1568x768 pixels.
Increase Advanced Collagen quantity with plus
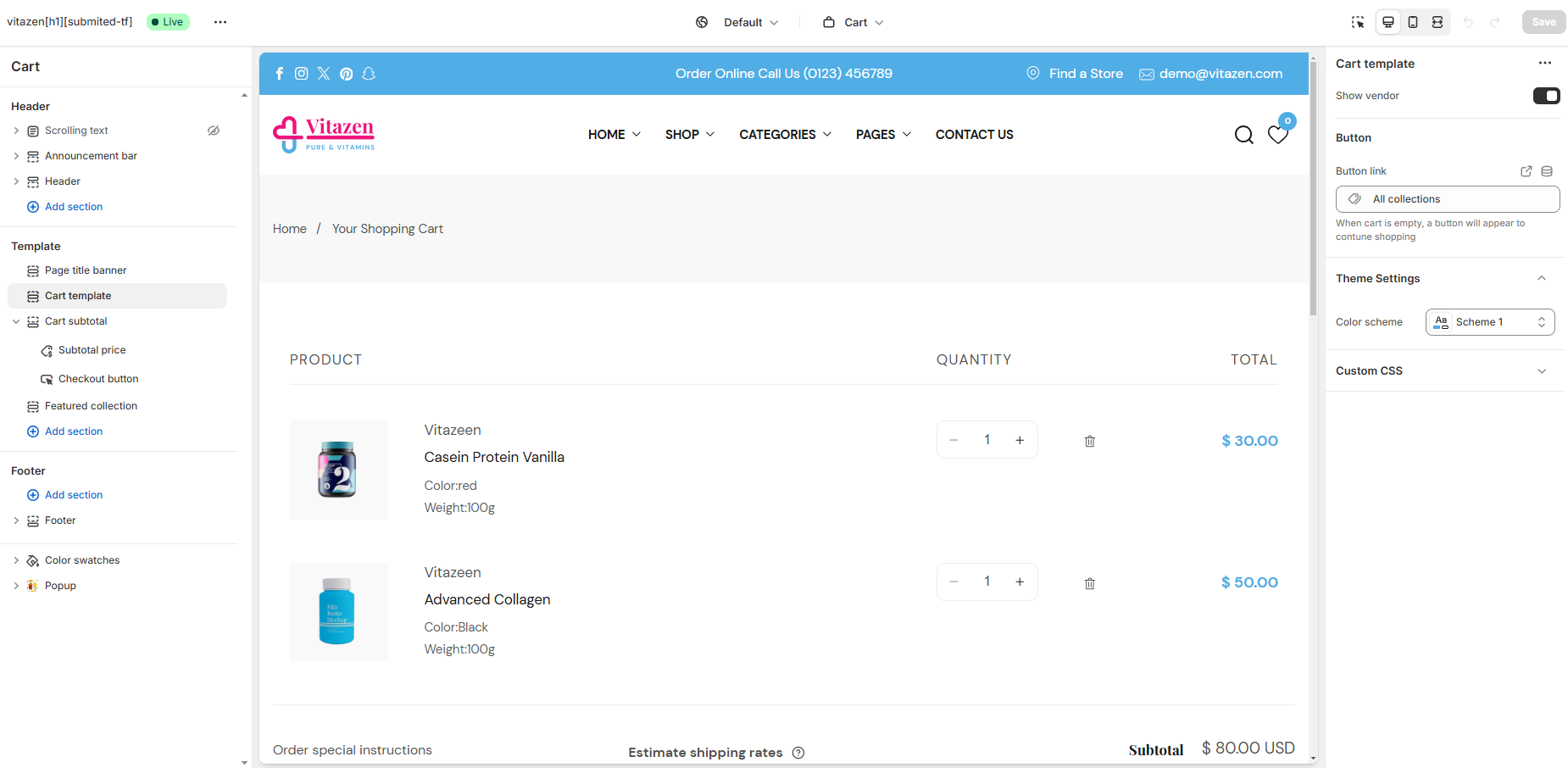1020,582
